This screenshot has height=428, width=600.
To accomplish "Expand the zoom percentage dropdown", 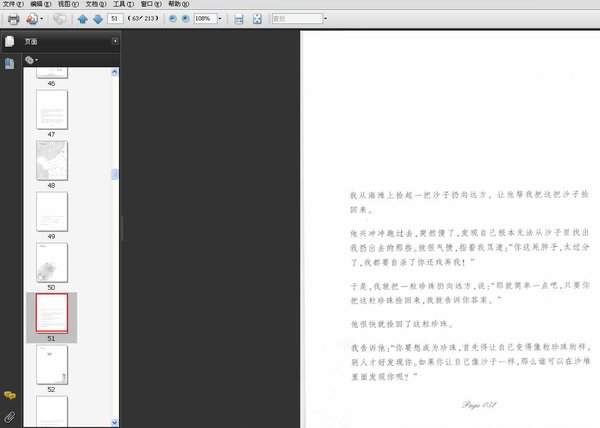I will pos(220,18).
